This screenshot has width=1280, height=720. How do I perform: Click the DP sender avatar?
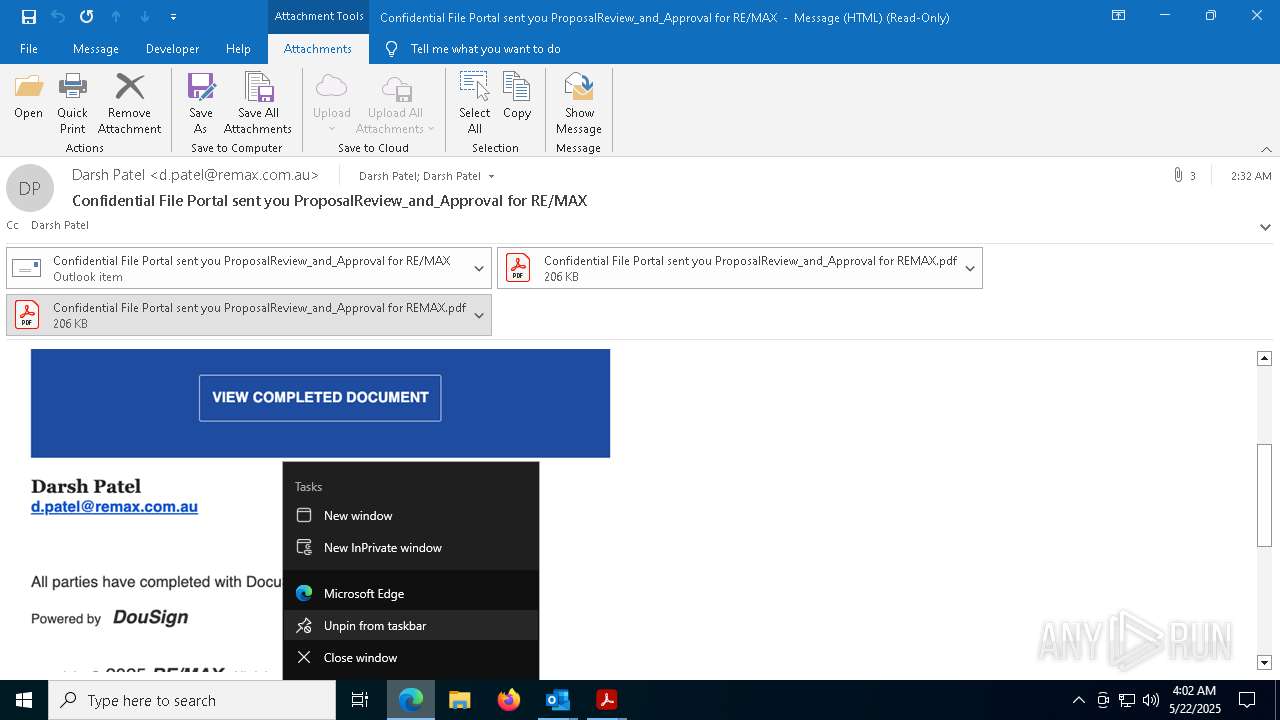coord(30,188)
